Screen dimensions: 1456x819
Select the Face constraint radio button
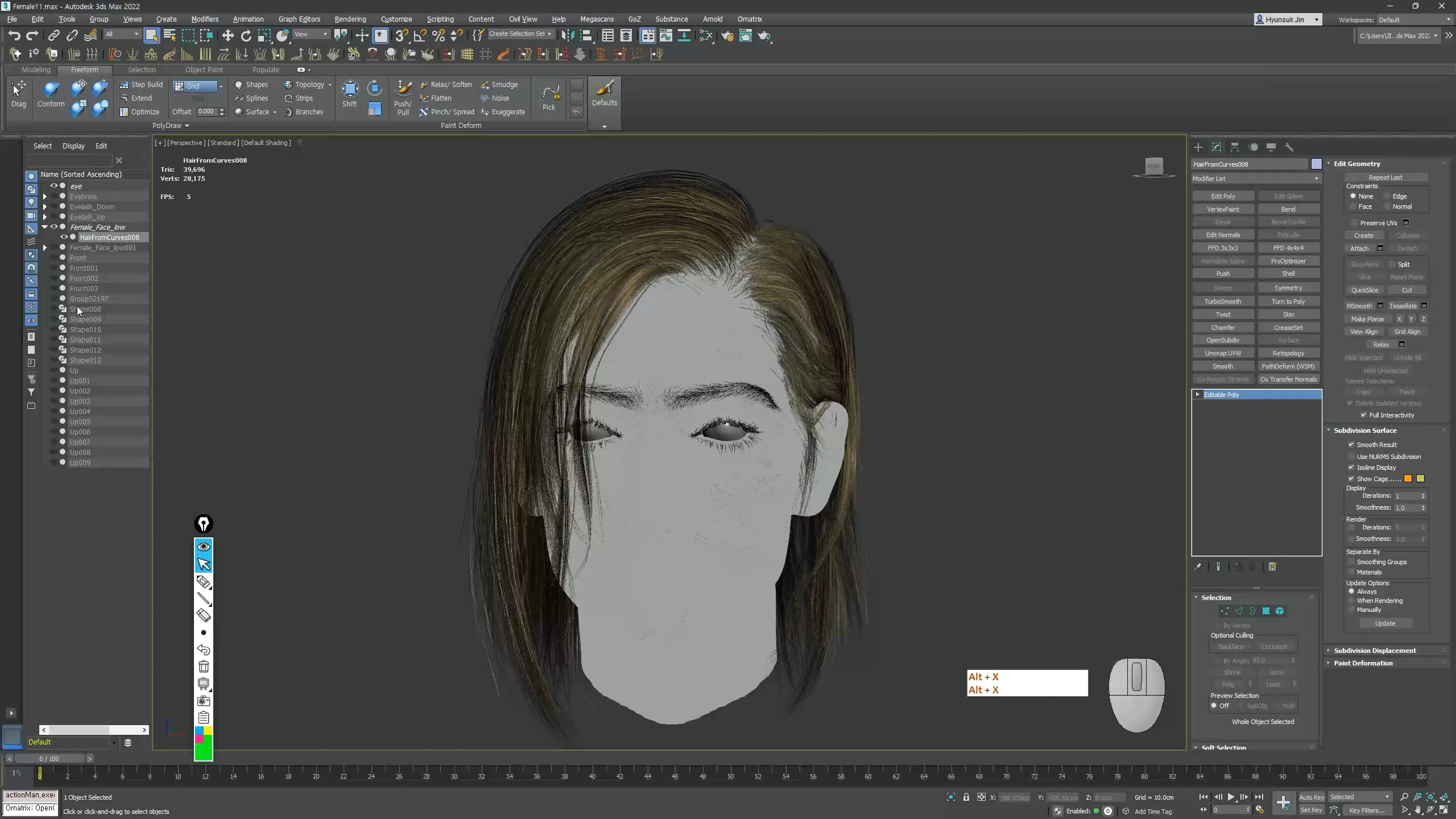point(1354,206)
